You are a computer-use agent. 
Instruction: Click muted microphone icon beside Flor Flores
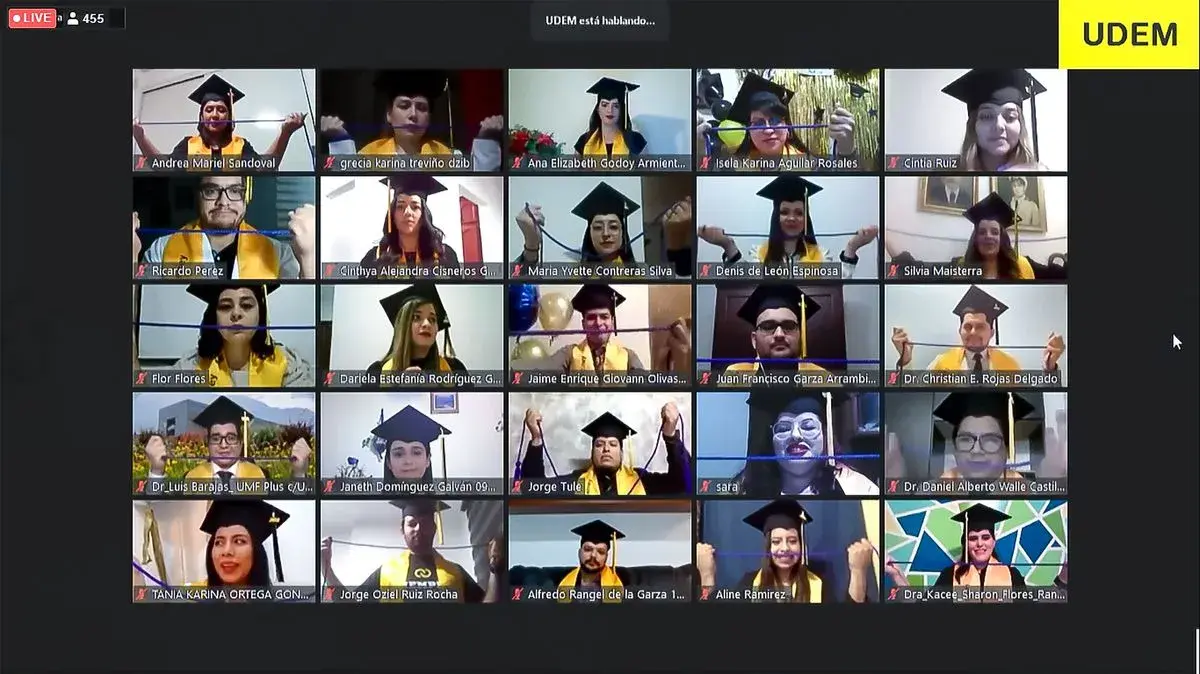coord(142,379)
